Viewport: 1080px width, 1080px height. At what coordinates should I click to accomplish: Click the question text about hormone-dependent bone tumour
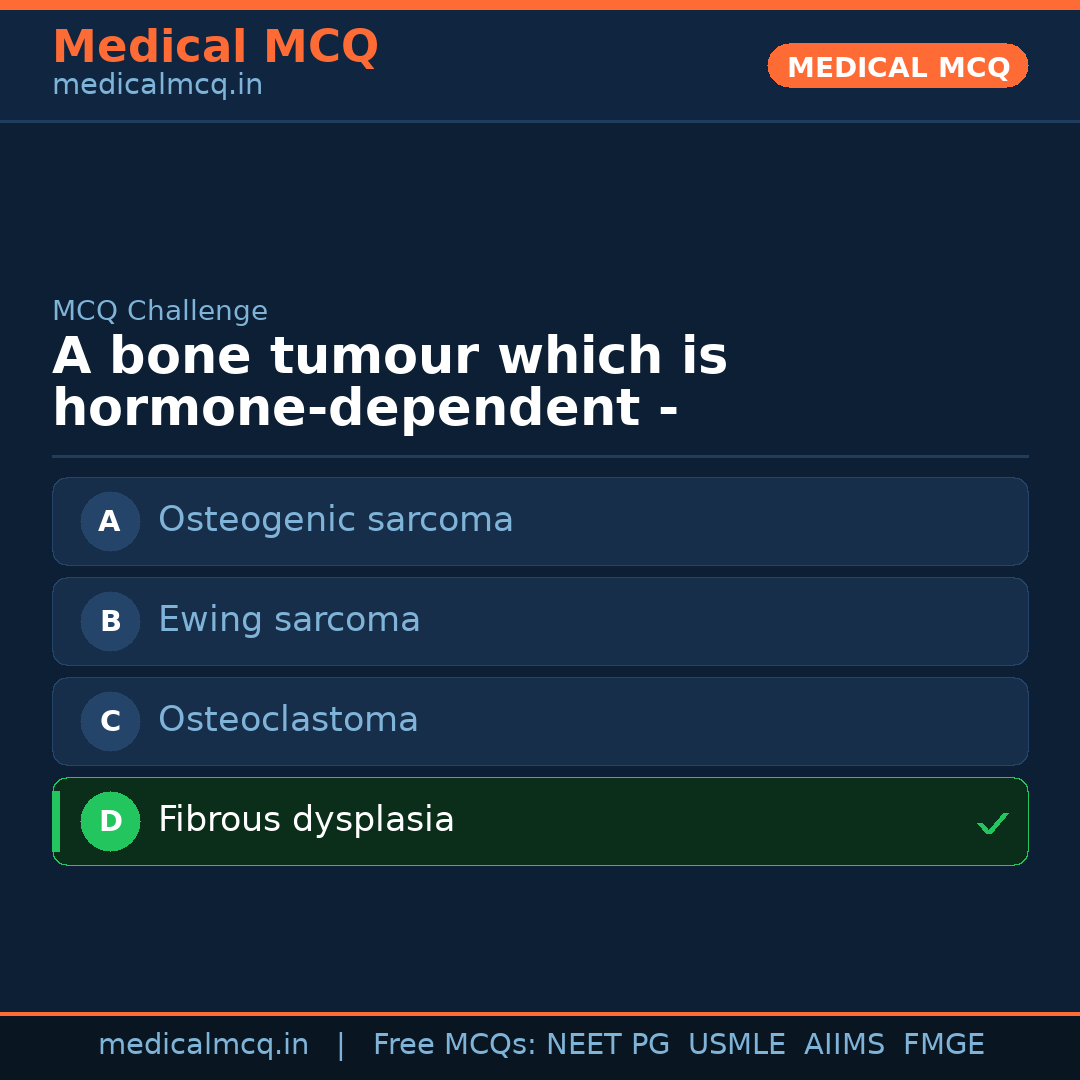coord(390,380)
